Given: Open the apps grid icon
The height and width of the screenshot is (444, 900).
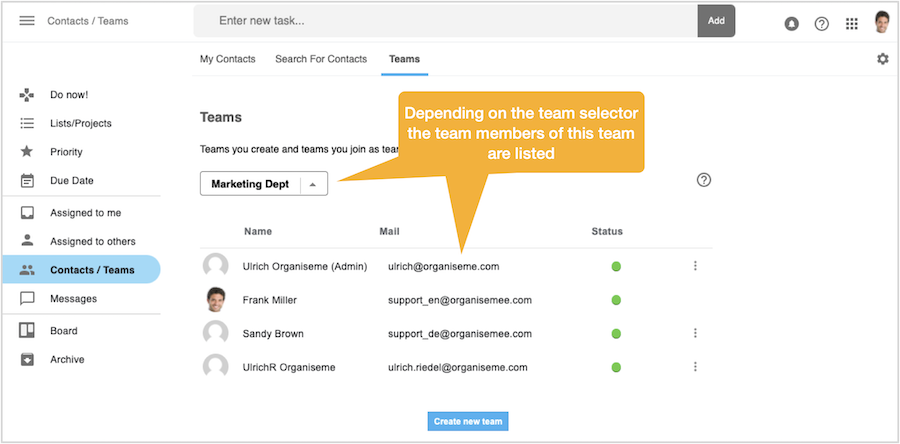Looking at the screenshot, I should [852, 24].
